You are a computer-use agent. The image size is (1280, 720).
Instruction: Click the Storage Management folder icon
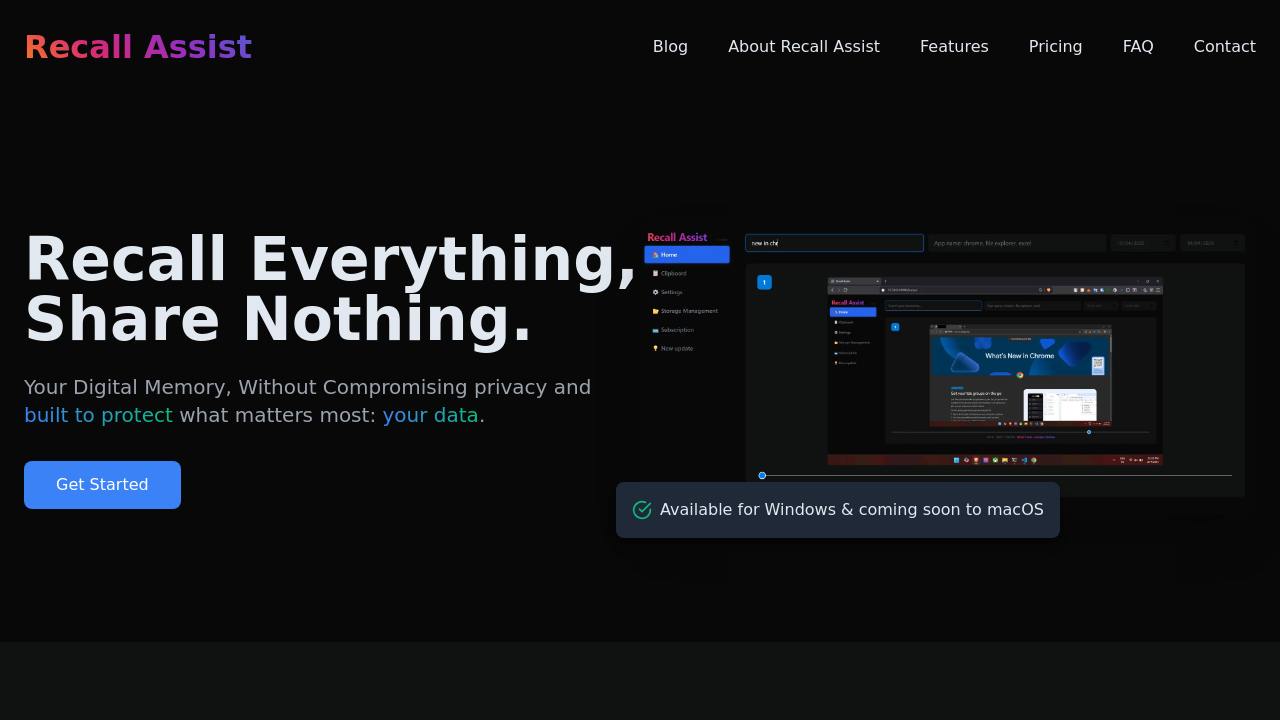pyautogui.click(x=655, y=311)
